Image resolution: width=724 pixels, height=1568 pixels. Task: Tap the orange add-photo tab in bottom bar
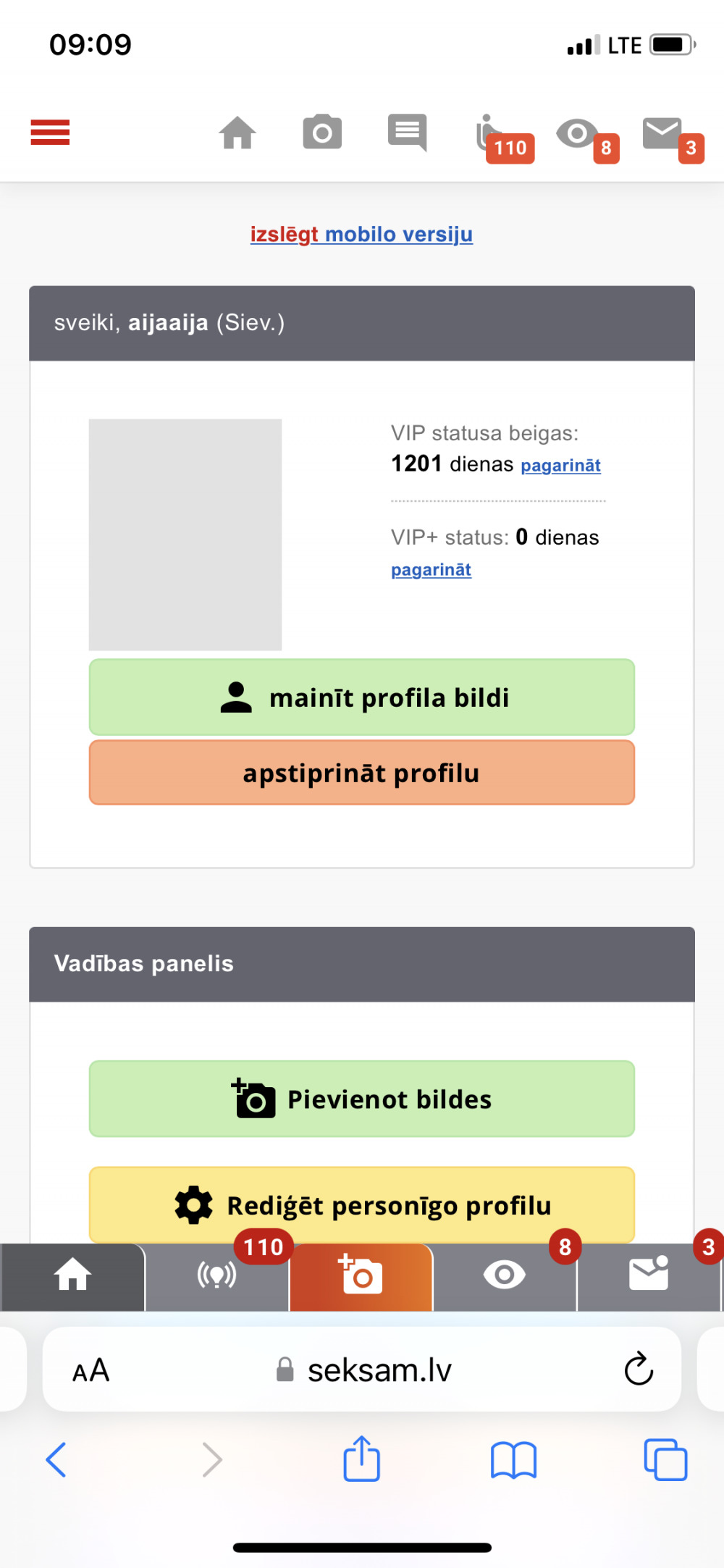point(361,1277)
